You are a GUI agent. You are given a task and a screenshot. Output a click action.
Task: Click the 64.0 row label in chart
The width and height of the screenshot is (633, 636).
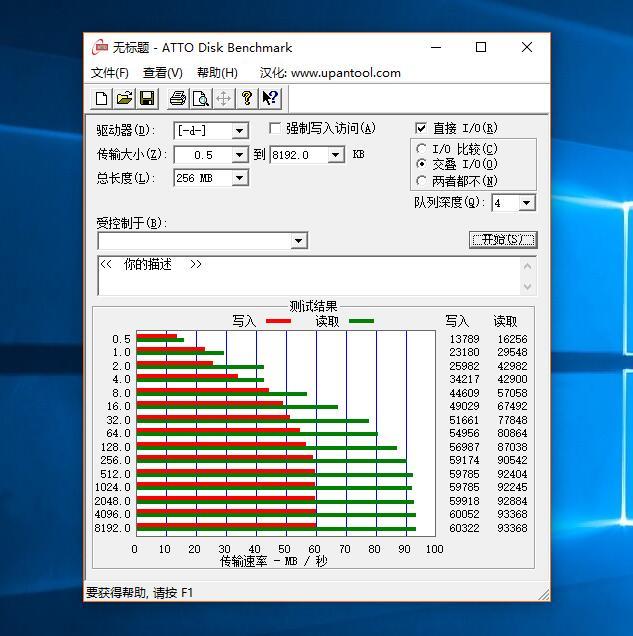click(118, 433)
